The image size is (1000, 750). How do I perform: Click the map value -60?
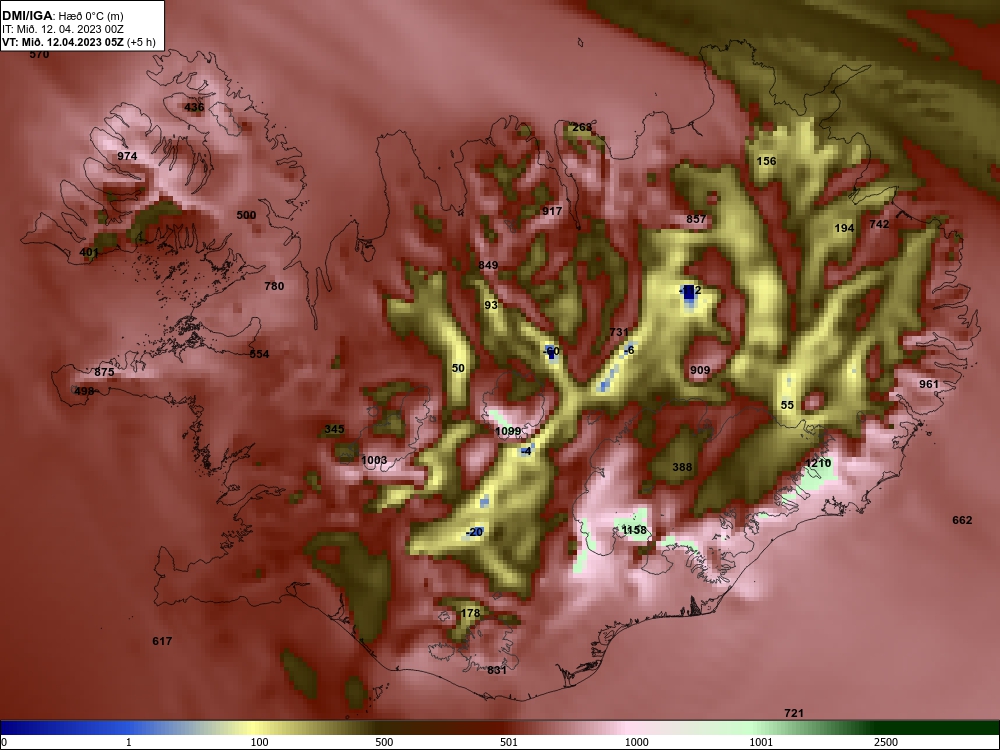tap(551, 351)
